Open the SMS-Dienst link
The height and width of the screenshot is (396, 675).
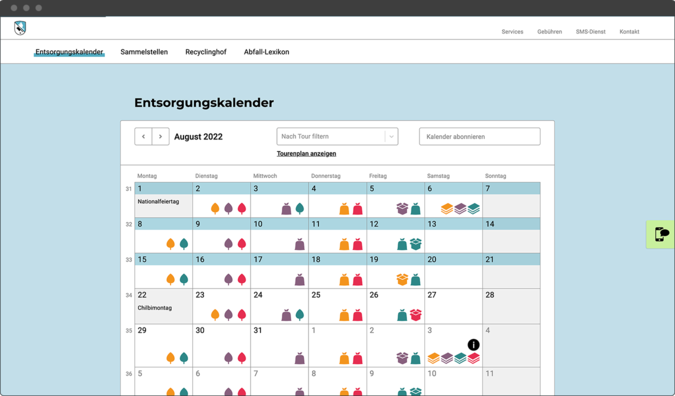coord(591,32)
